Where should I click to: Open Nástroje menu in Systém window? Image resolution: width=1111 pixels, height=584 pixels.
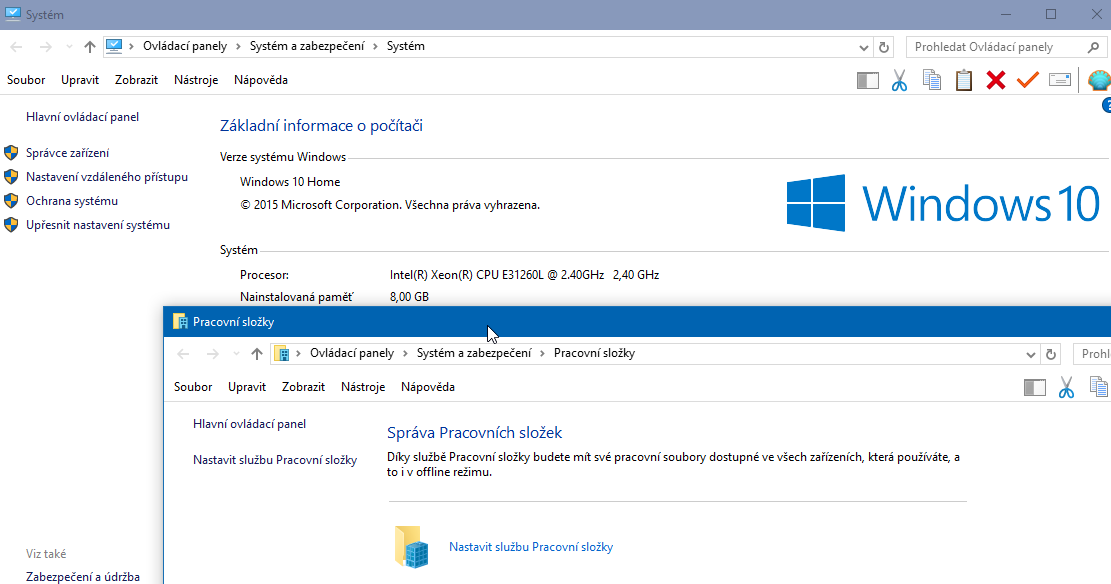tap(196, 80)
